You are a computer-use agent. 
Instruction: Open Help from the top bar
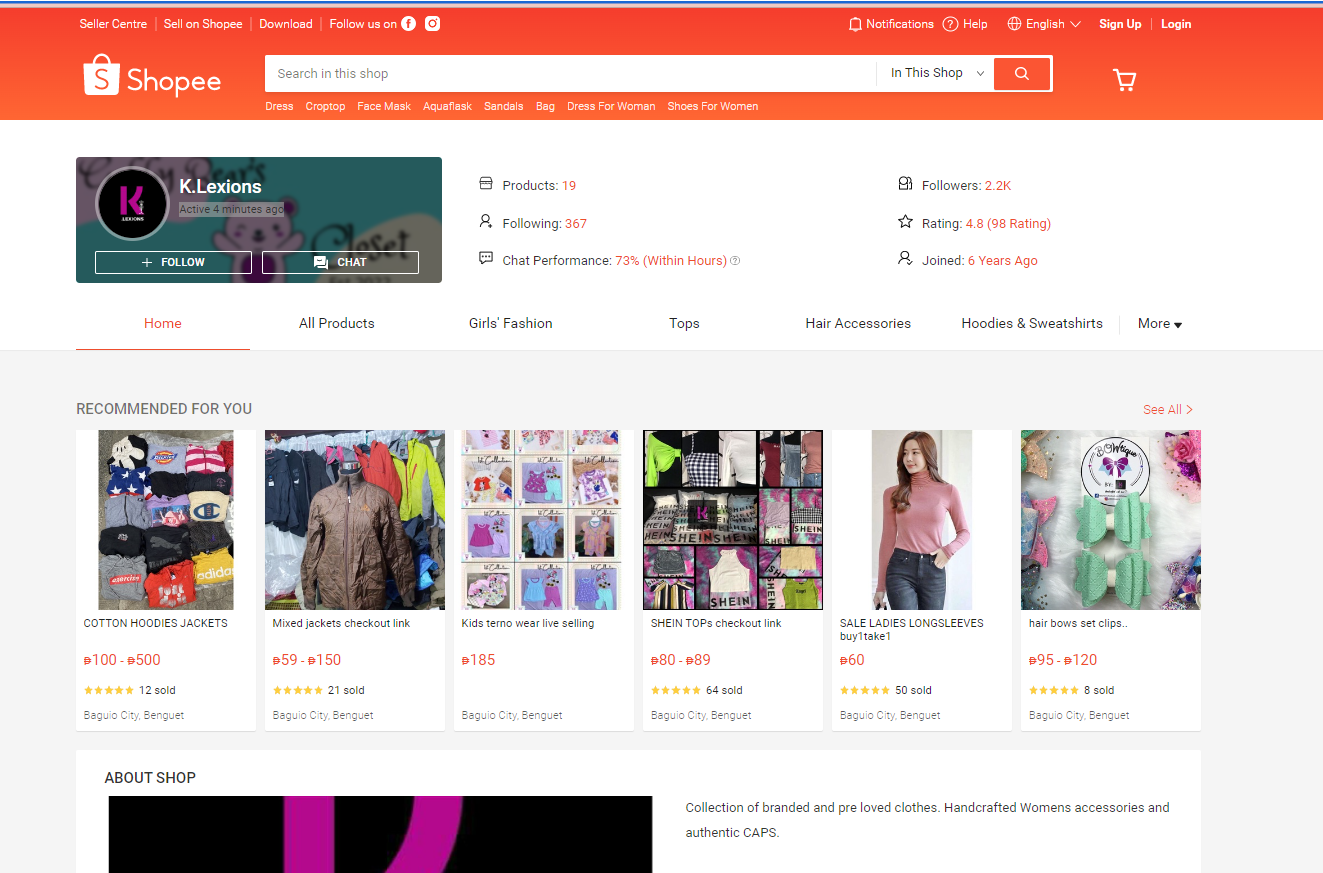coord(965,24)
